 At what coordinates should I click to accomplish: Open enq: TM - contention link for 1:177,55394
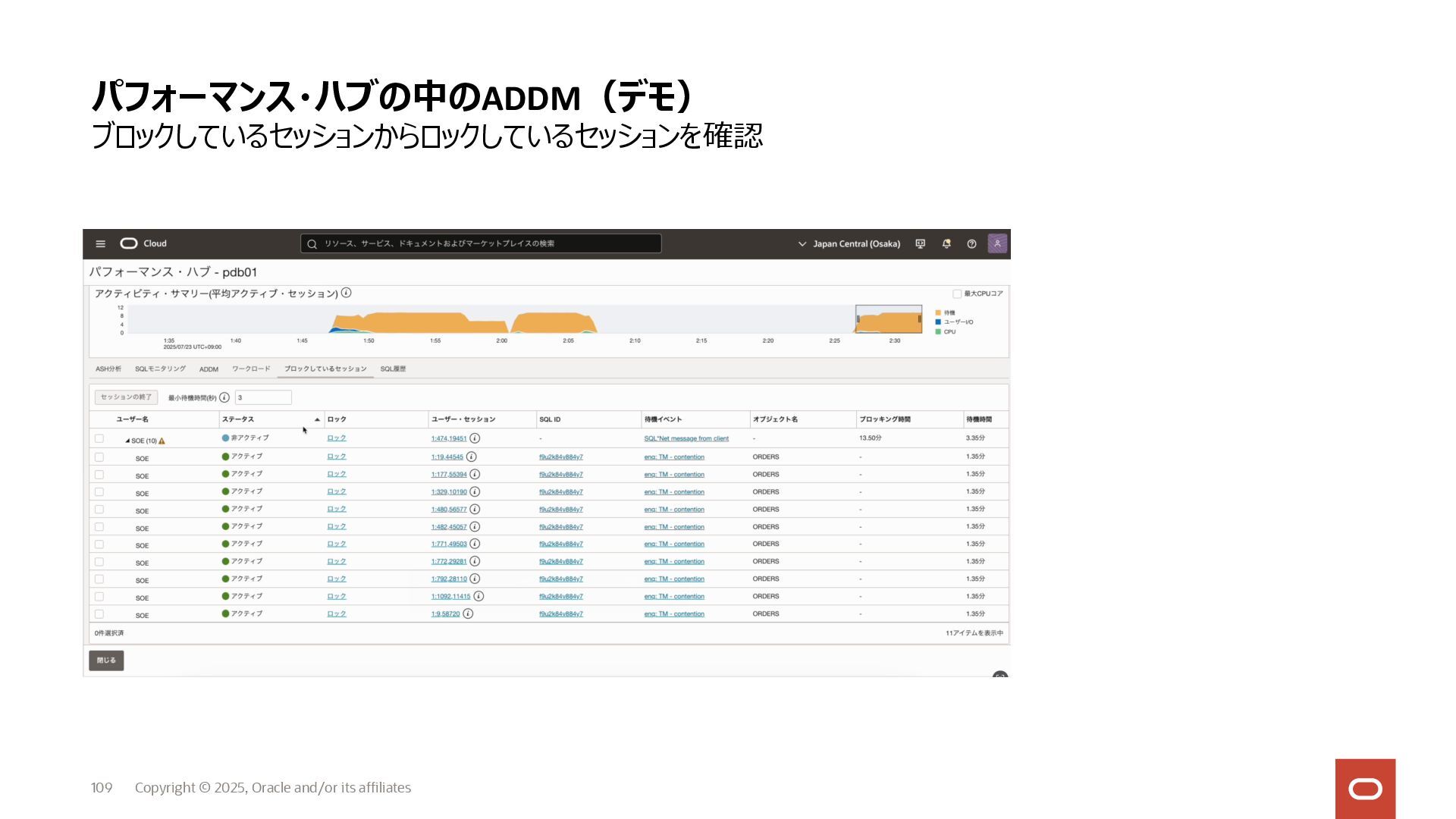pyautogui.click(x=674, y=475)
